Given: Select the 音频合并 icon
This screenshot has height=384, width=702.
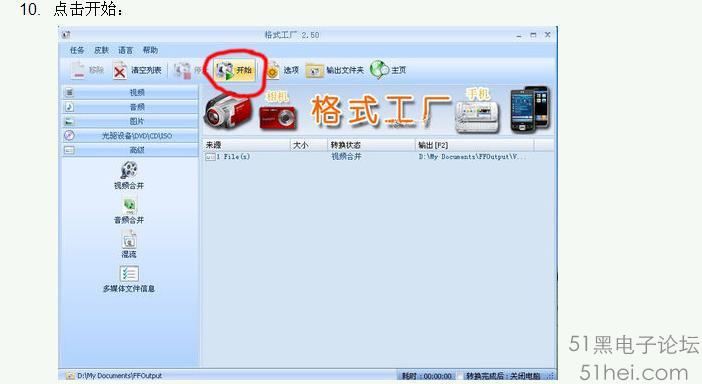Looking at the screenshot, I should (129, 206).
